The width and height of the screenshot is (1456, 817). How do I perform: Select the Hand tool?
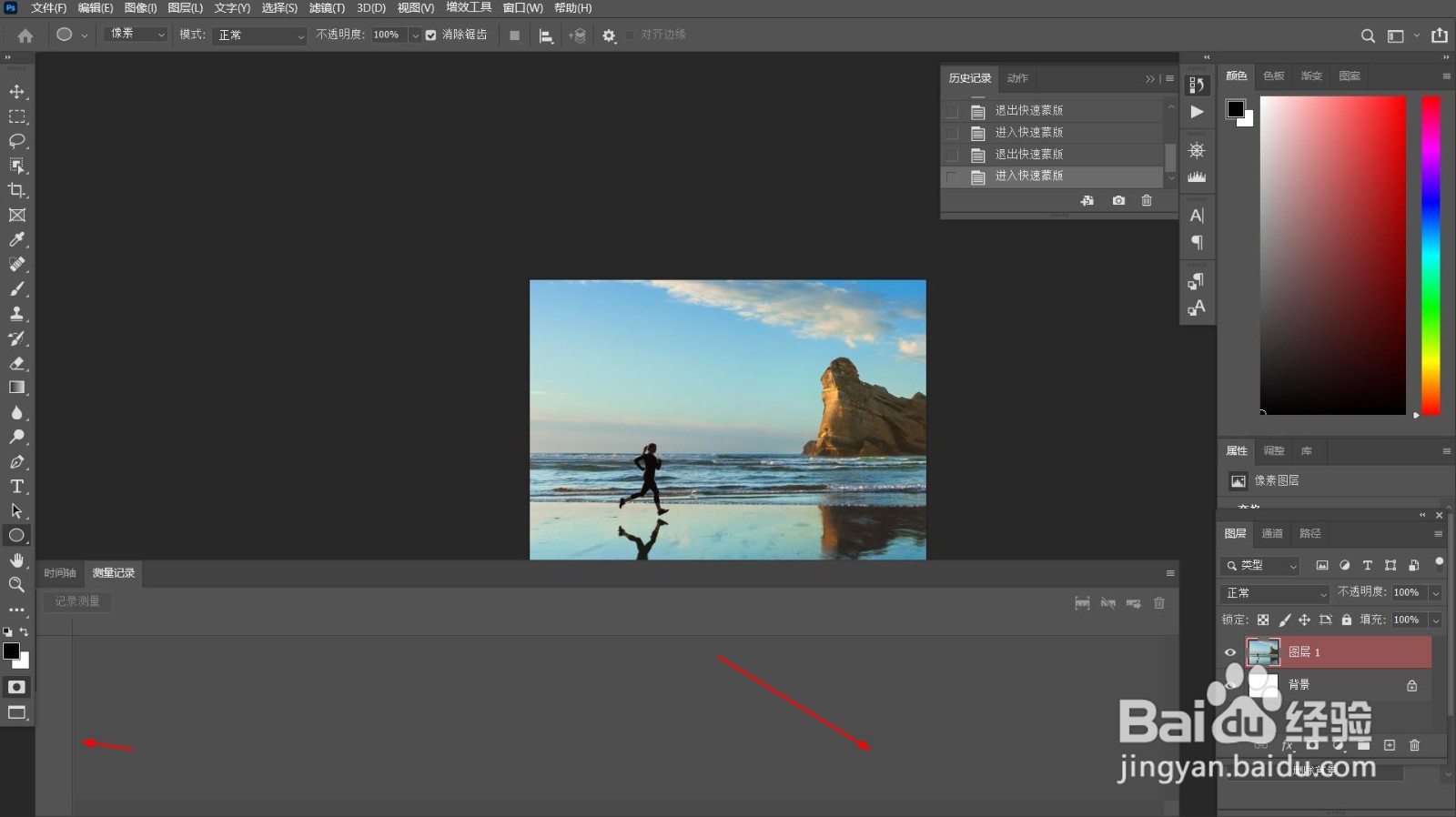pyautogui.click(x=16, y=560)
